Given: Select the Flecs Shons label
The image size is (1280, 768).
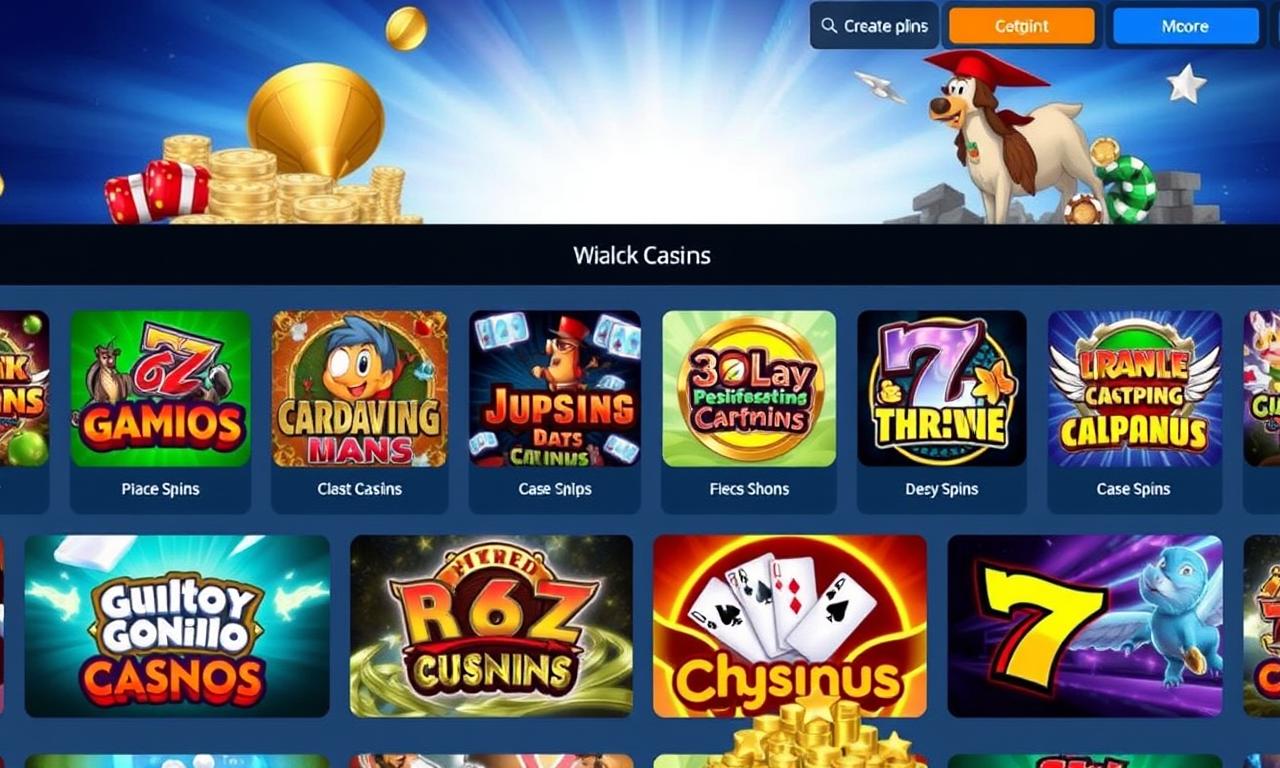Looking at the screenshot, I should [749, 489].
